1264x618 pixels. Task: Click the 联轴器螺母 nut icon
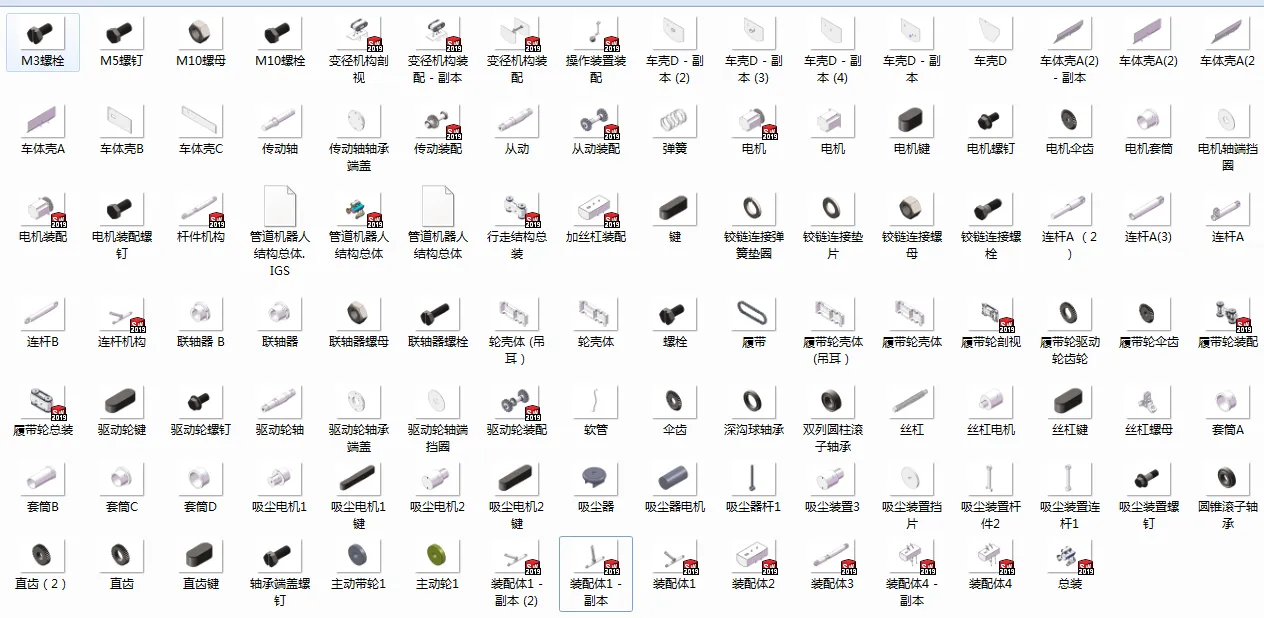359,314
